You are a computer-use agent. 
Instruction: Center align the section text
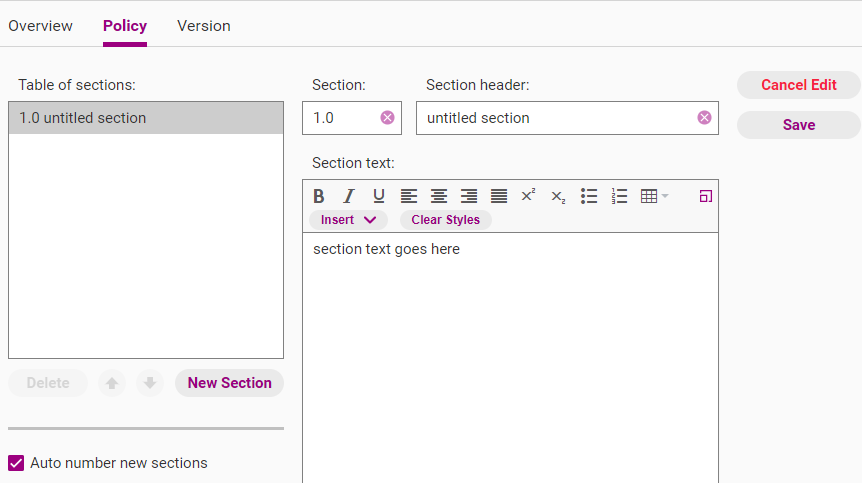tap(439, 197)
